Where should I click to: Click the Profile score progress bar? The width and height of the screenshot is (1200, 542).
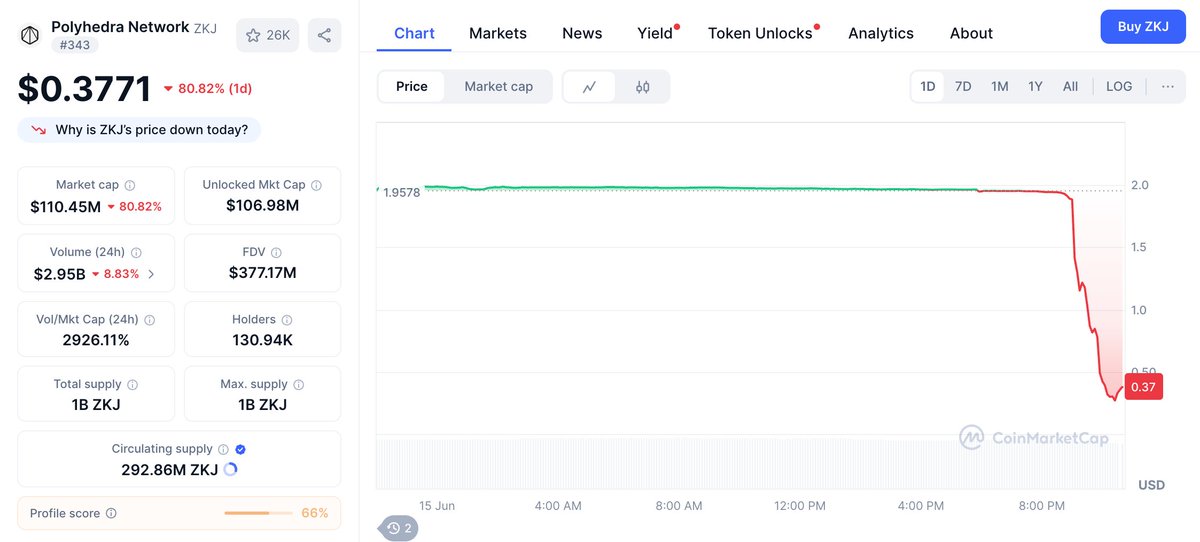[258, 513]
